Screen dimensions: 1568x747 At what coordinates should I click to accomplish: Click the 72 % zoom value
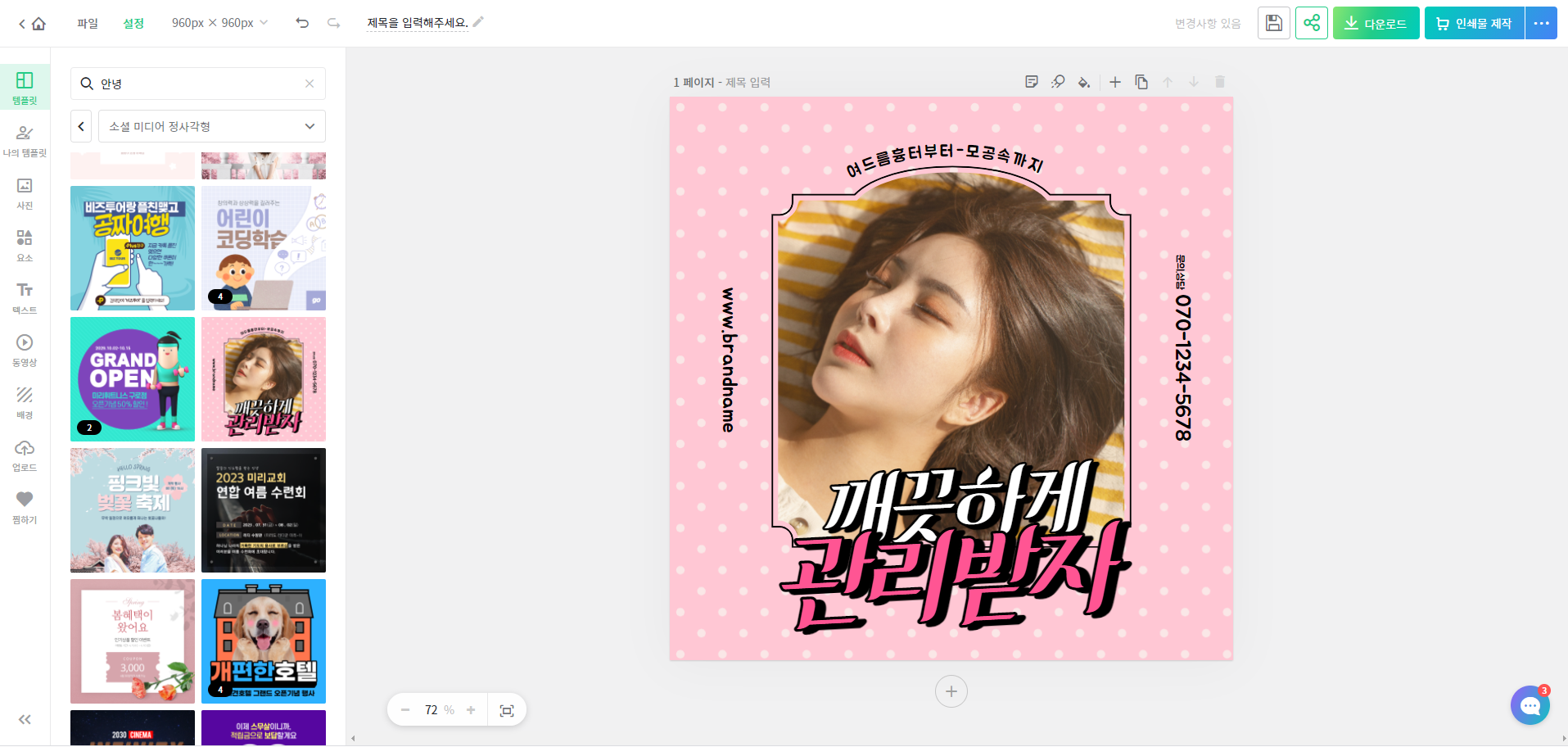[x=439, y=710]
